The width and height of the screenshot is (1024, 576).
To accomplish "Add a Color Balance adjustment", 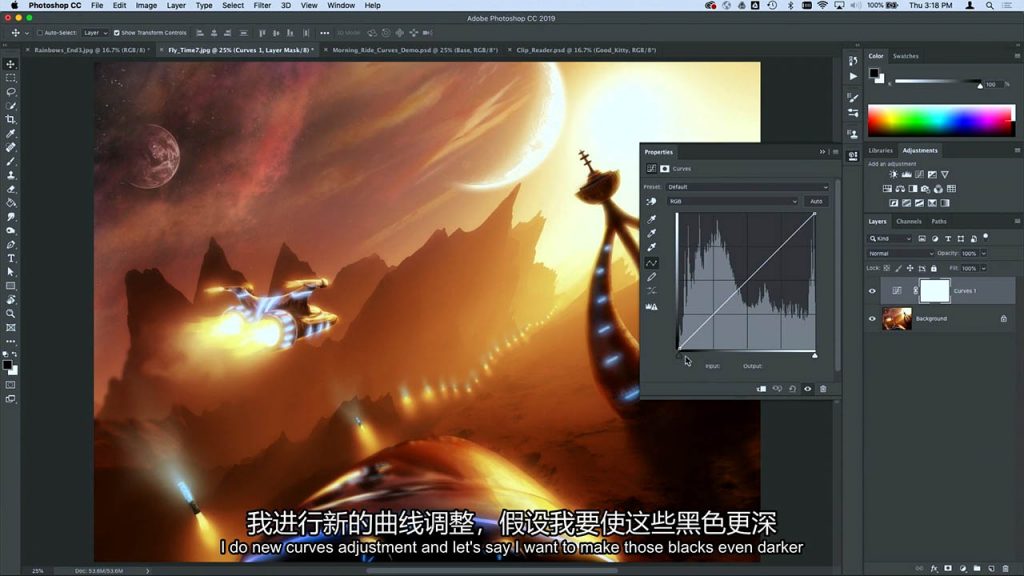I will pos(900,189).
